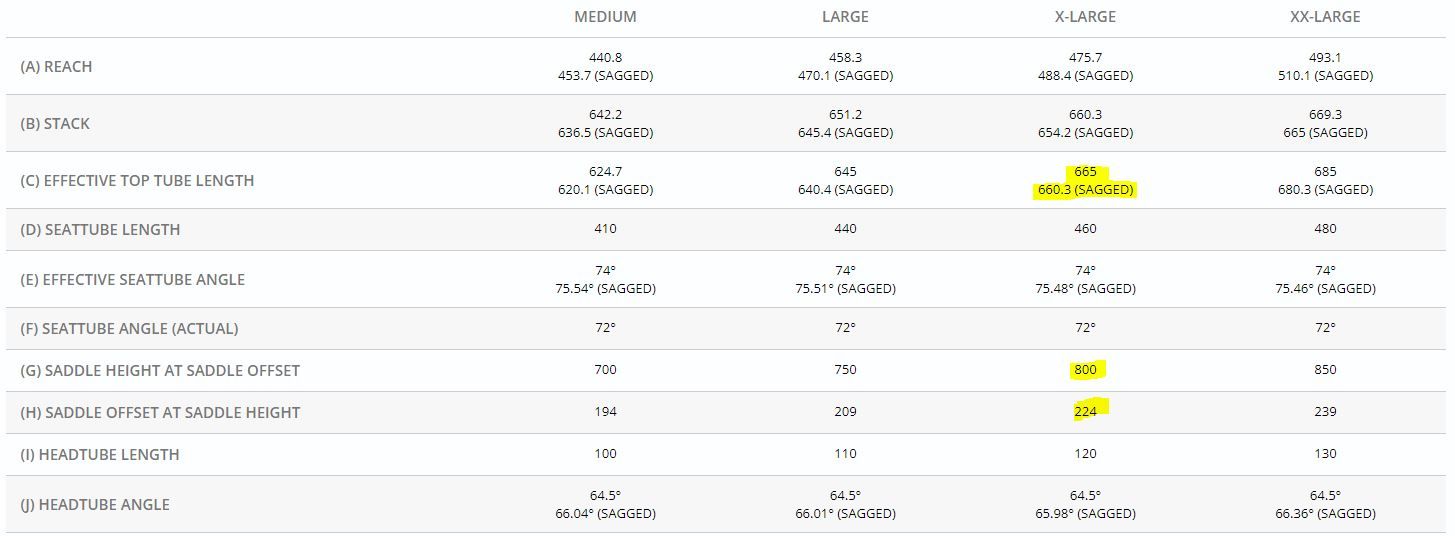Click Saddle Offset at Saddle Height label
The height and width of the screenshot is (536, 1455).
pyautogui.click(x=160, y=413)
